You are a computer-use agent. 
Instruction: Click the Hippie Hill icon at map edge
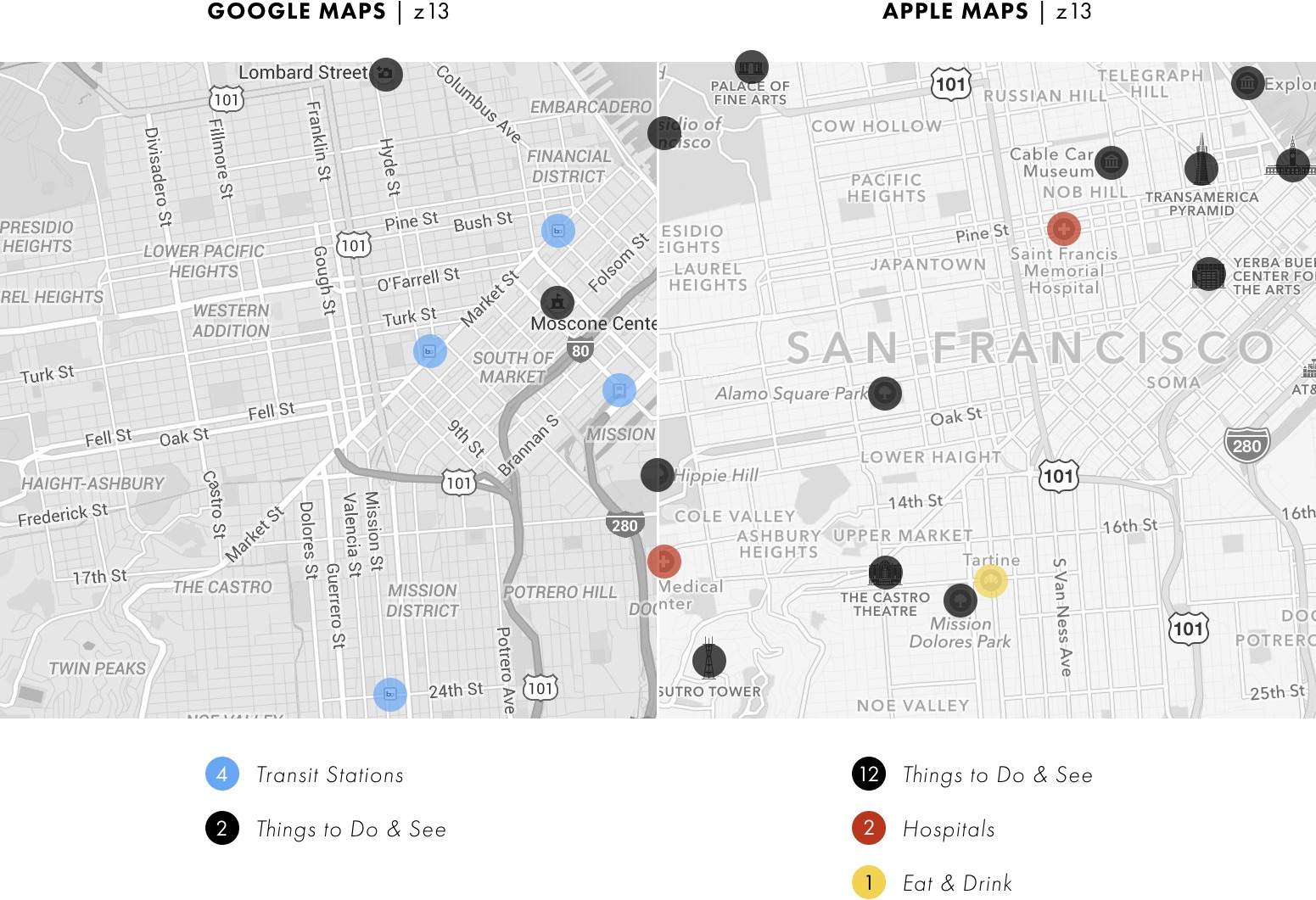pos(658,475)
